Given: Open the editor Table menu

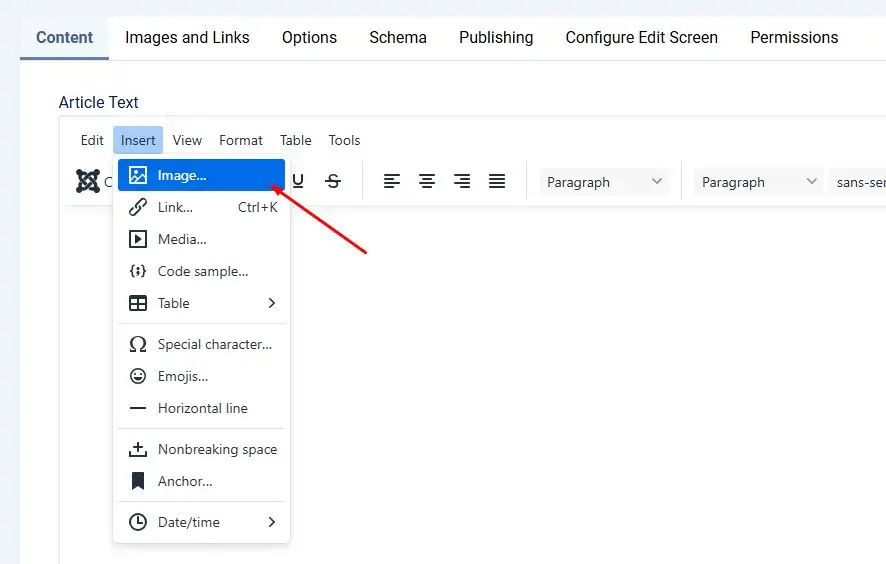Looking at the screenshot, I should point(296,140).
